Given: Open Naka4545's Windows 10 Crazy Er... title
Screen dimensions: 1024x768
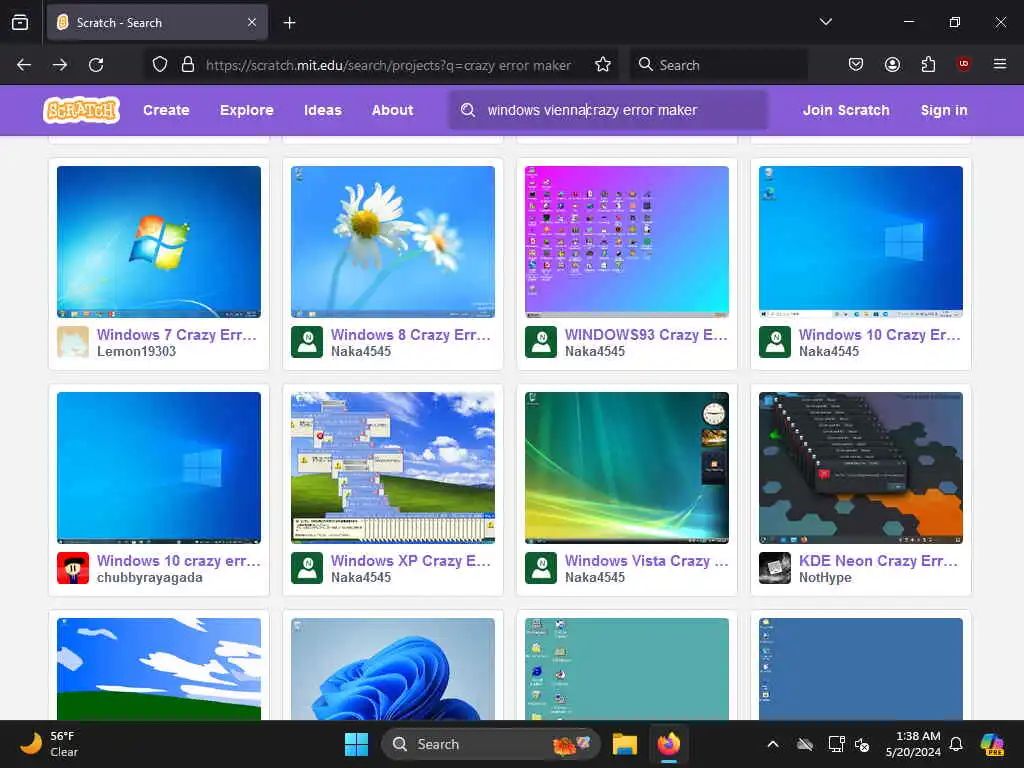Looking at the screenshot, I should [880, 335].
